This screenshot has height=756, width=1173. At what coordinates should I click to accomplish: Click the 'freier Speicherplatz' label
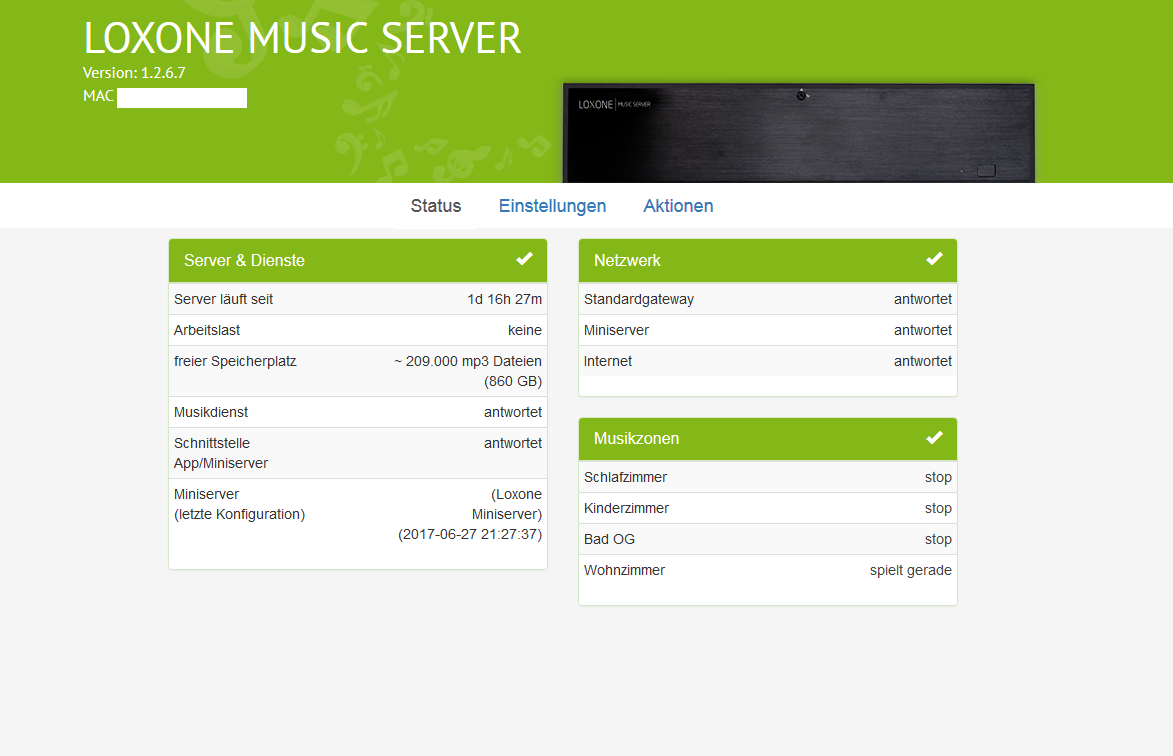235,361
